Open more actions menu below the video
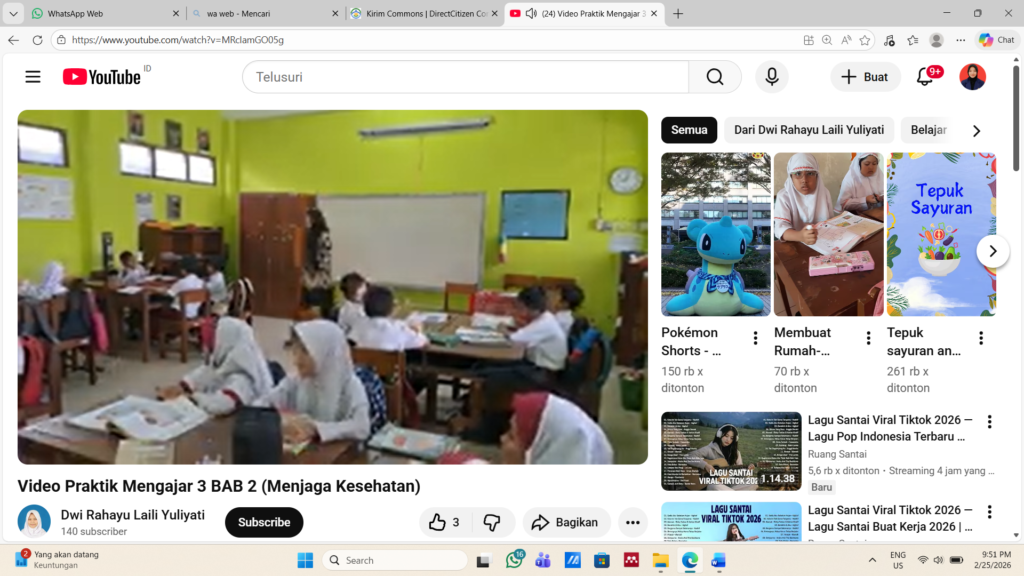Image resolution: width=1024 pixels, height=576 pixels. pyautogui.click(x=632, y=522)
